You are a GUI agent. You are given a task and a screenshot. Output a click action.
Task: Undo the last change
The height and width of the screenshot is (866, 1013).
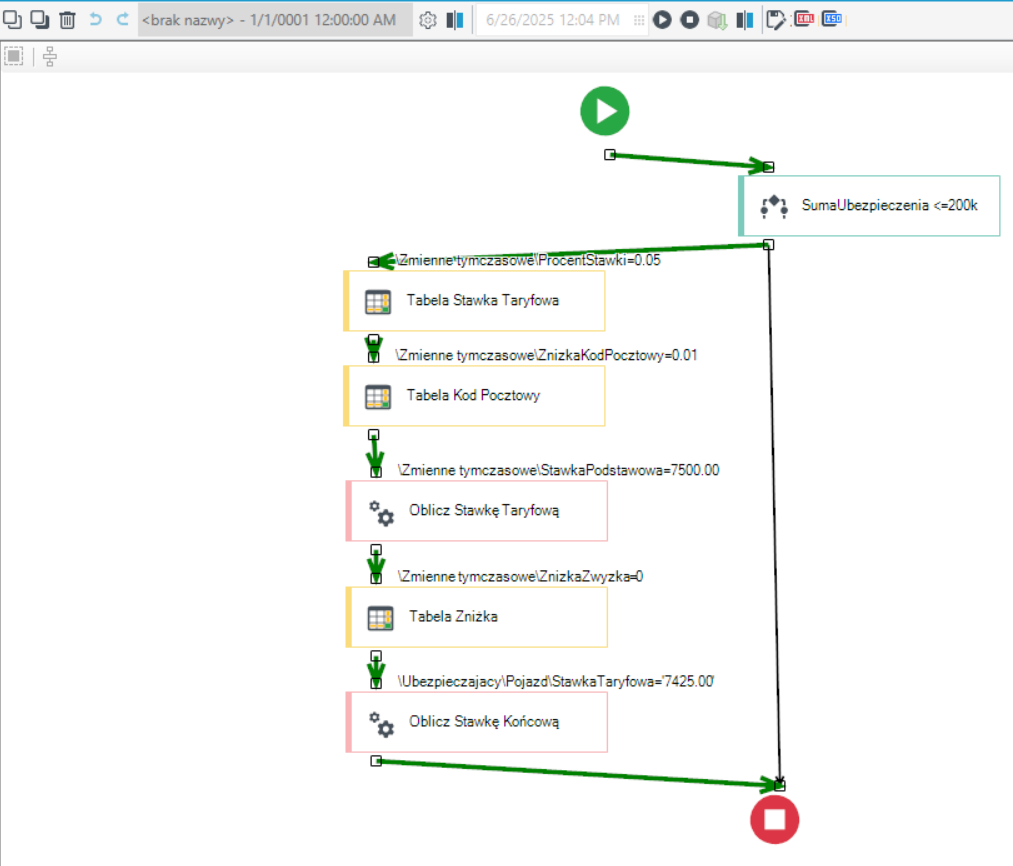(x=96, y=19)
